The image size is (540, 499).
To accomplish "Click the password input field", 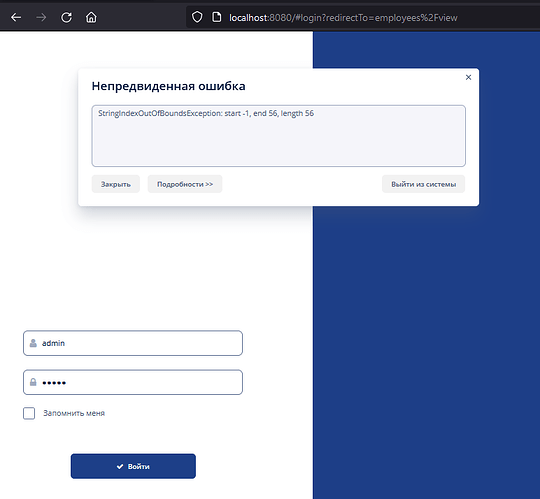I will tap(133, 382).
